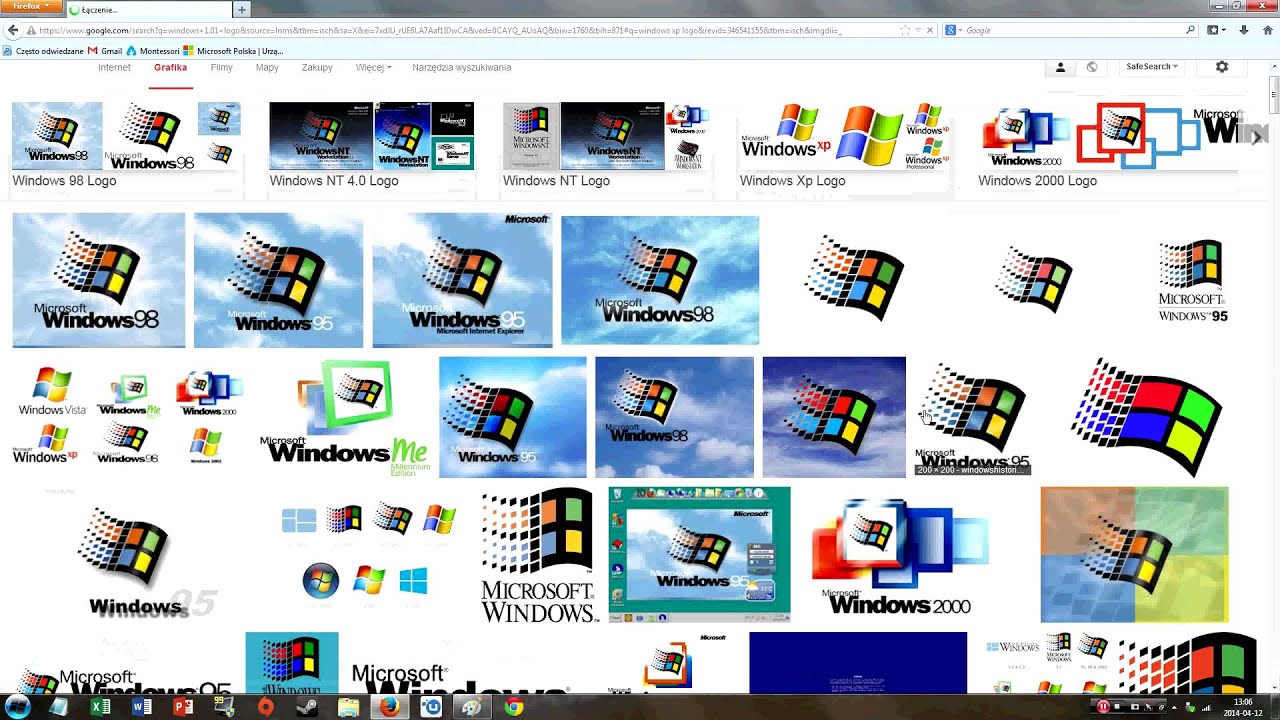Open the Microsoft Polska bookmark
Viewport: 1280px width, 720px height.
pyautogui.click(x=233, y=50)
